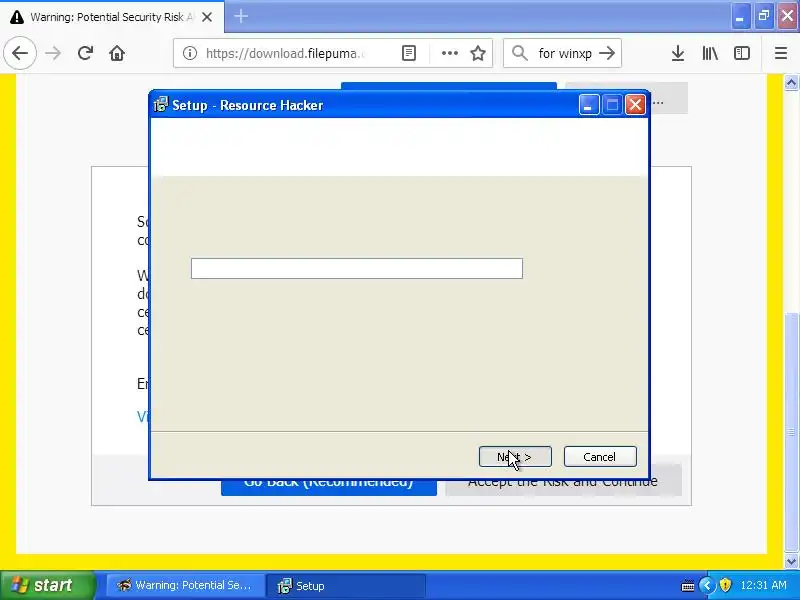Viewport: 800px width, 600px height.
Task: Click Cancel in Resource Hacker setup
Action: [600, 457]
